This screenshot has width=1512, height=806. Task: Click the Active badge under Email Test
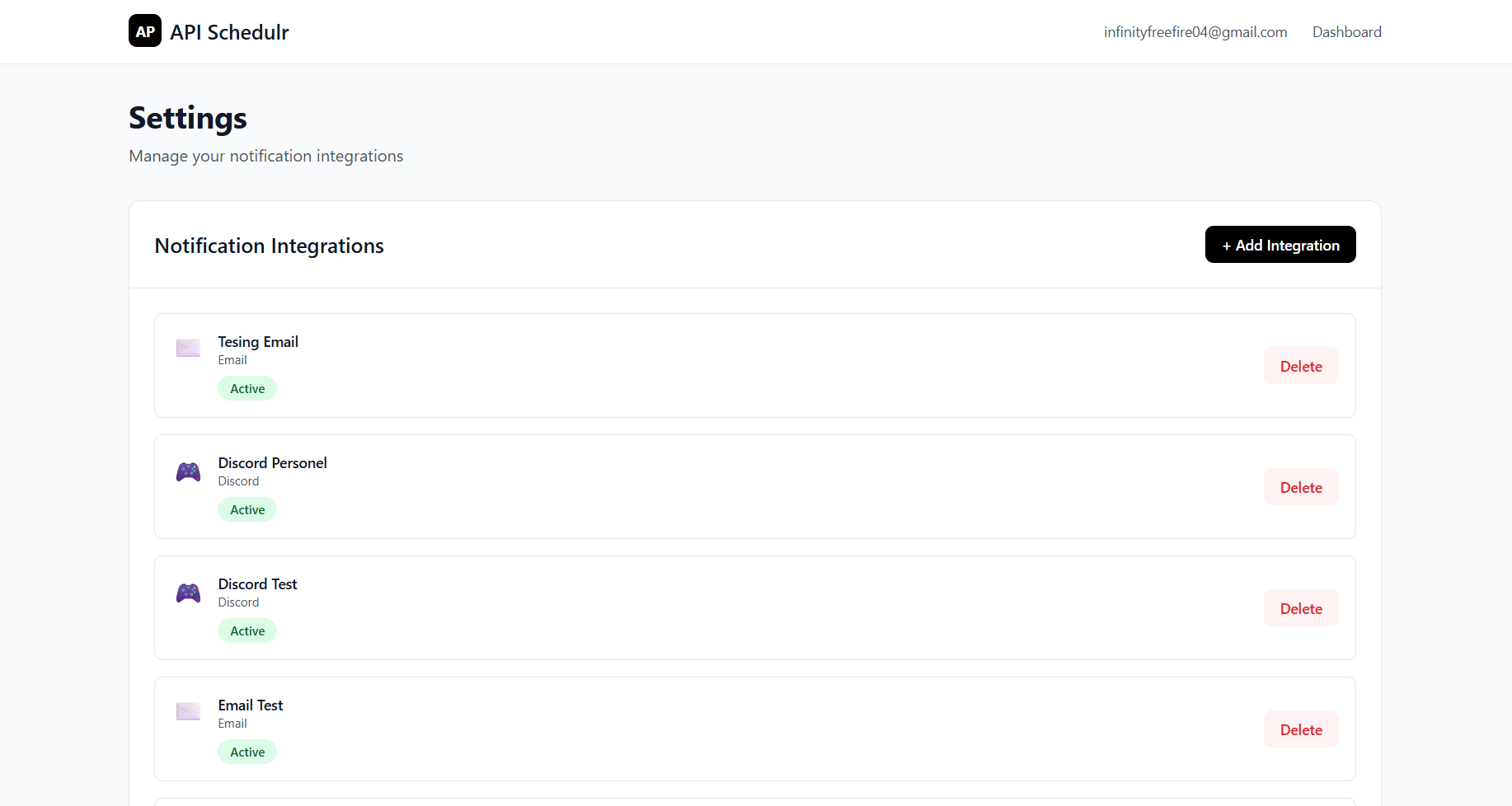coord(247,751)
